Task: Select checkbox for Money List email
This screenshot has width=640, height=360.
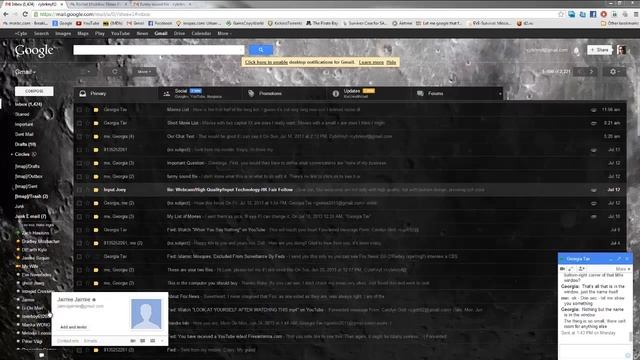Action: 79,110
